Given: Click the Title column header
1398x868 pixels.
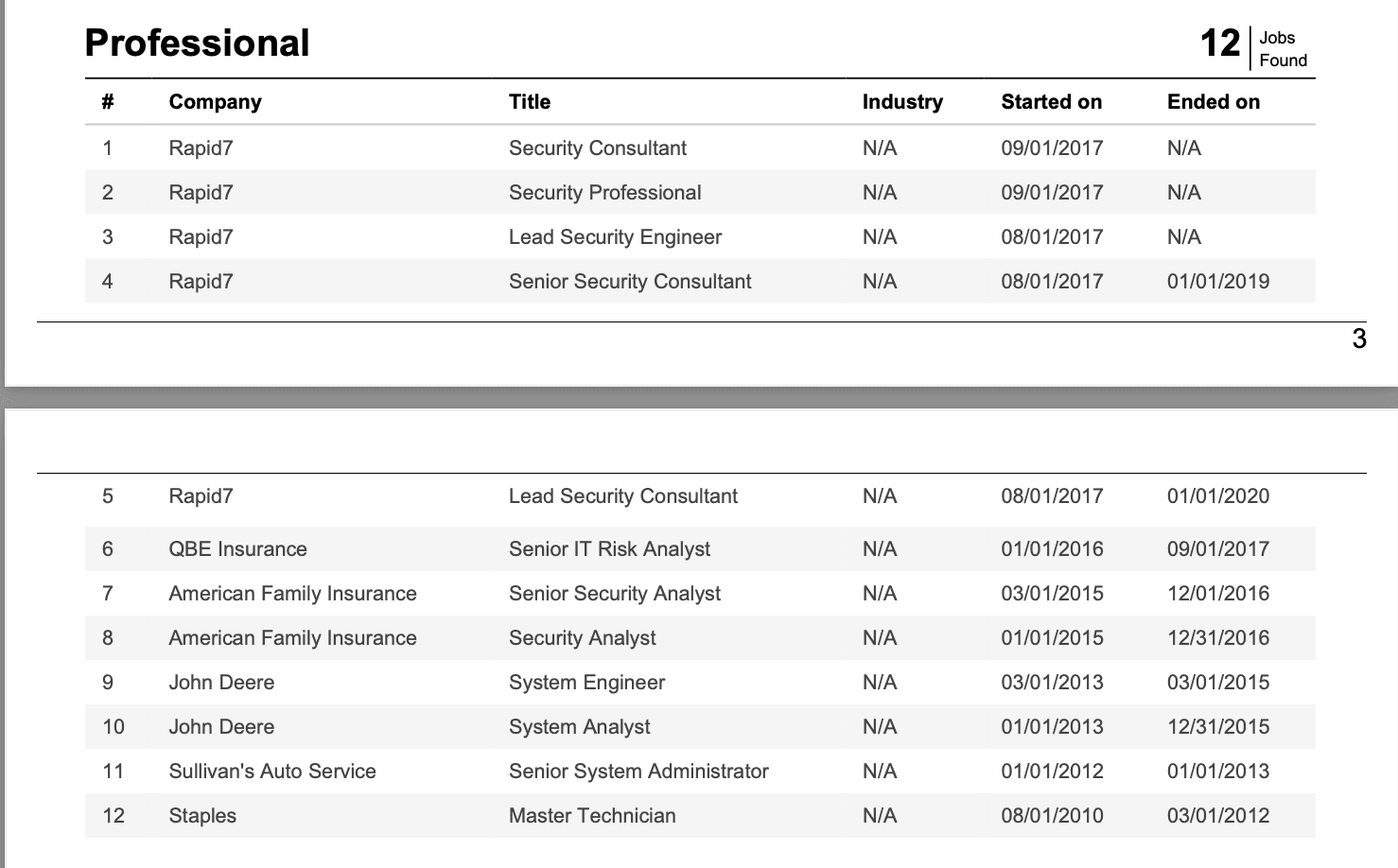Looking at the screenshot, I should 529,102.
